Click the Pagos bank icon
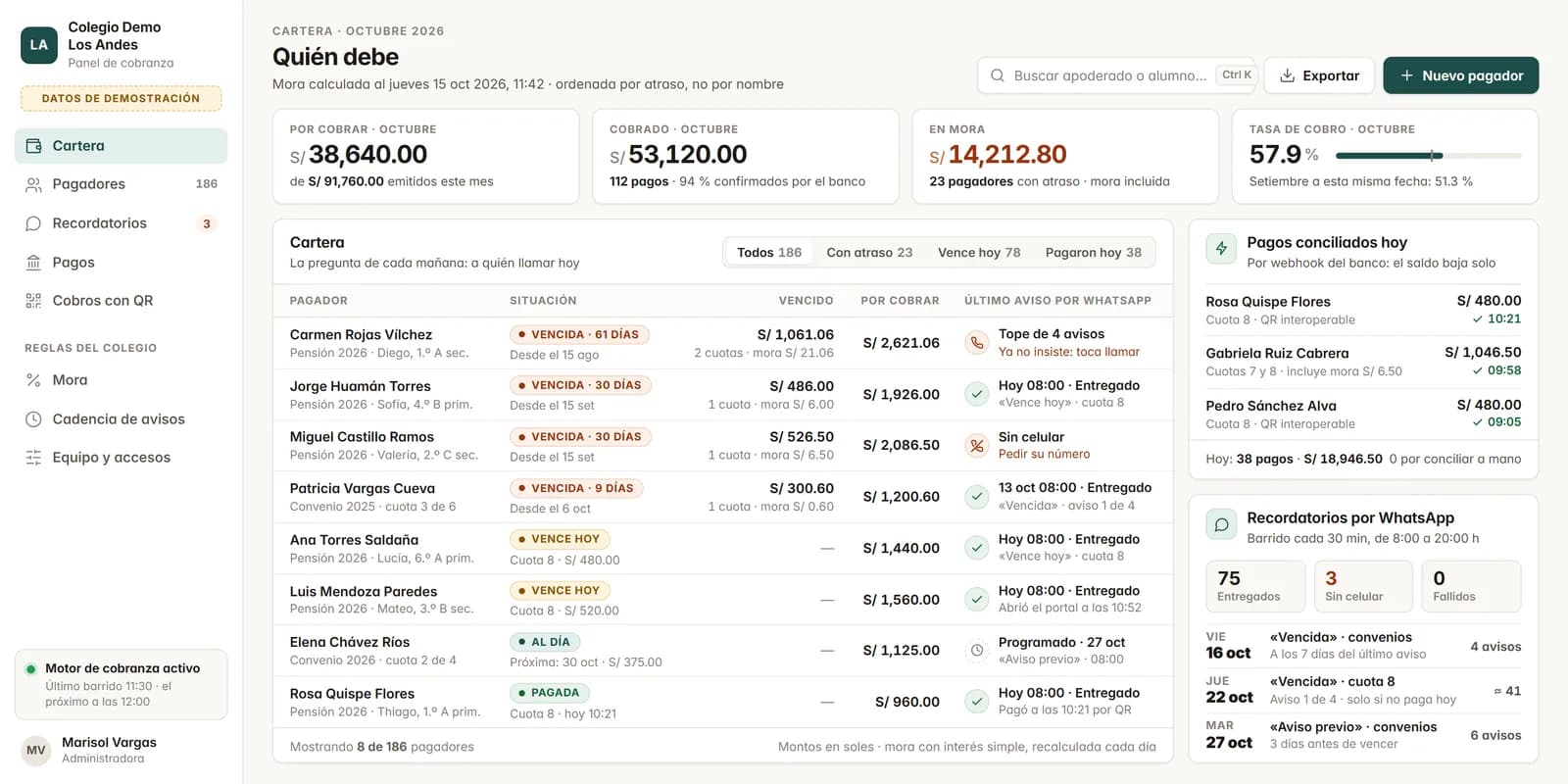The image size is (1568, 784). click(33, 263)
